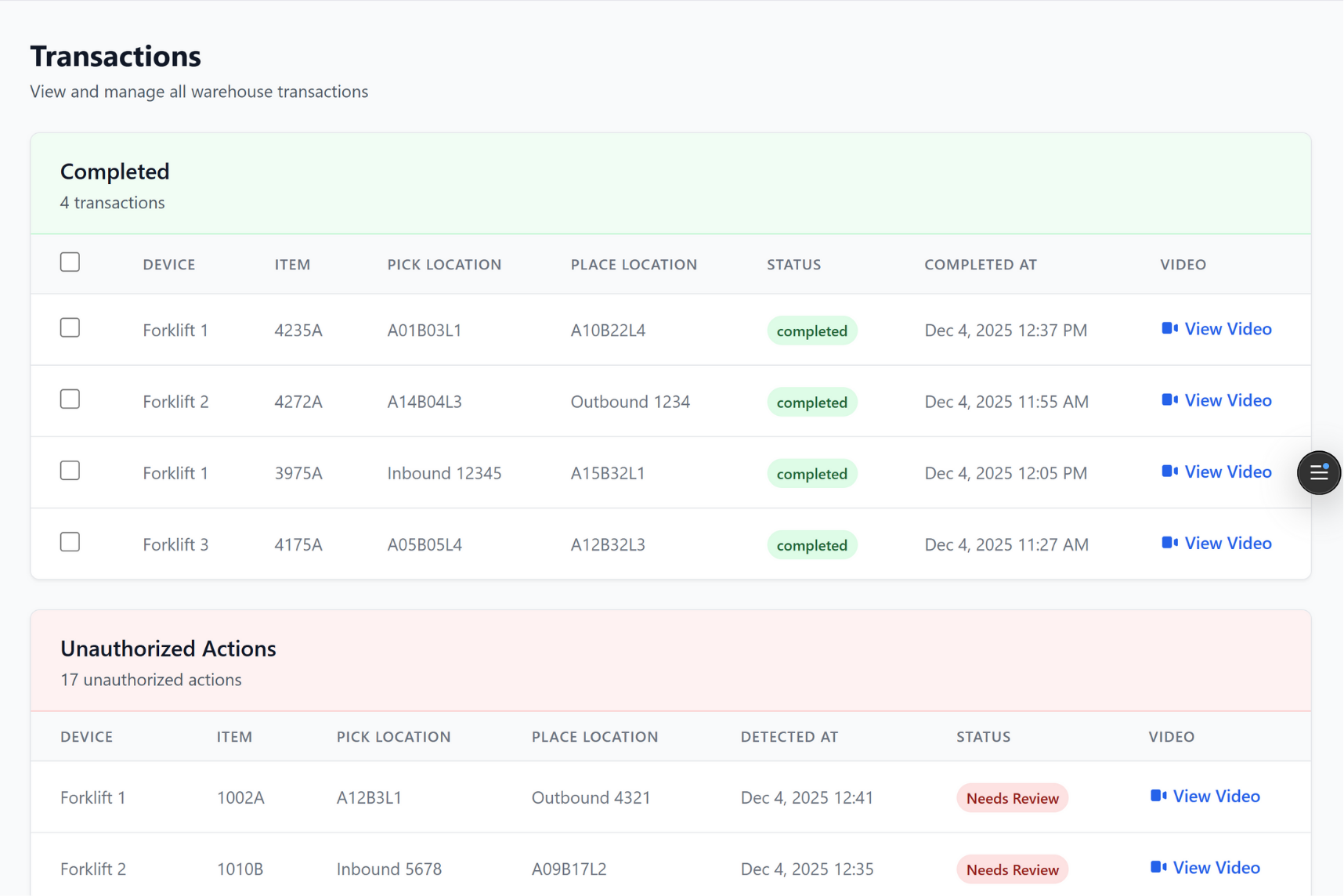Toggle the select-all checkbox in Completed header

point(70,262)
